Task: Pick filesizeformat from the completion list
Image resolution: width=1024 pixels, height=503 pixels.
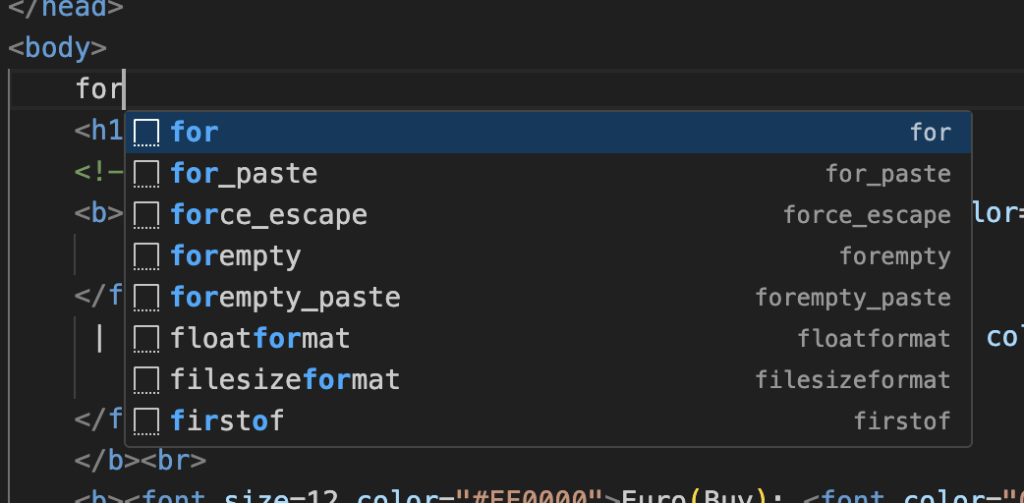Action: point(285,380)
